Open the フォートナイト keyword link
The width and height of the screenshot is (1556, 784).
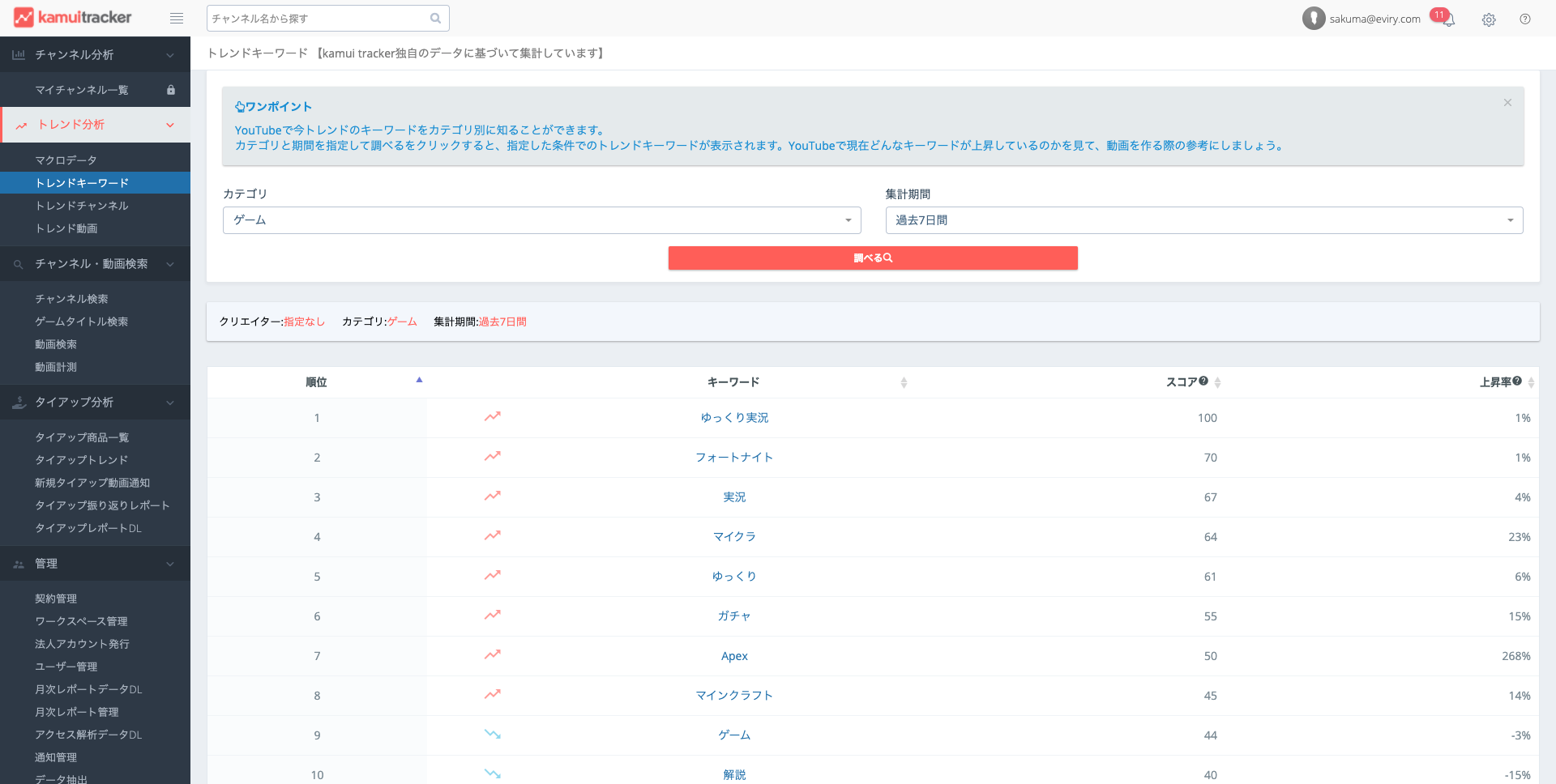click(734, 458)
